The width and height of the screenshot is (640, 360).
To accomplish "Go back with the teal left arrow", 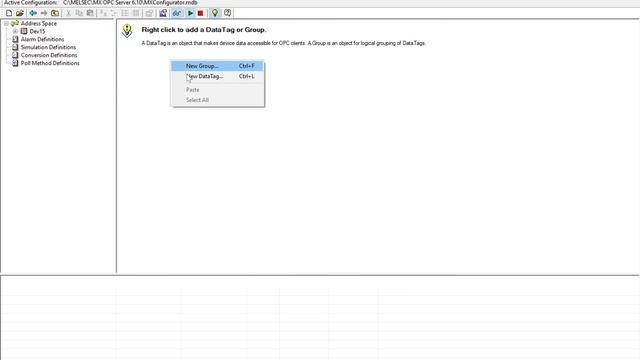I will click(x=33, y=13).
